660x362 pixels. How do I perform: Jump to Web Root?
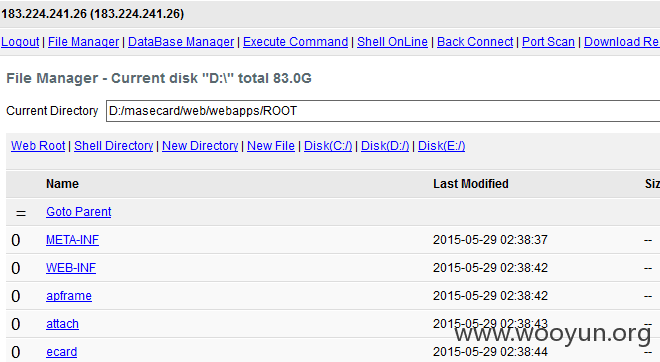[38, 146]
